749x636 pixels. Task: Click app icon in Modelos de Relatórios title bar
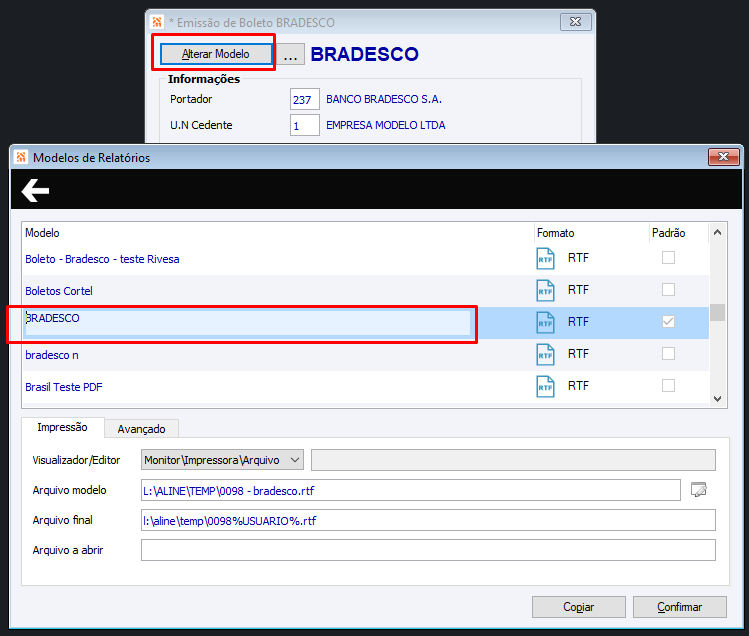(x=21, y=157)
